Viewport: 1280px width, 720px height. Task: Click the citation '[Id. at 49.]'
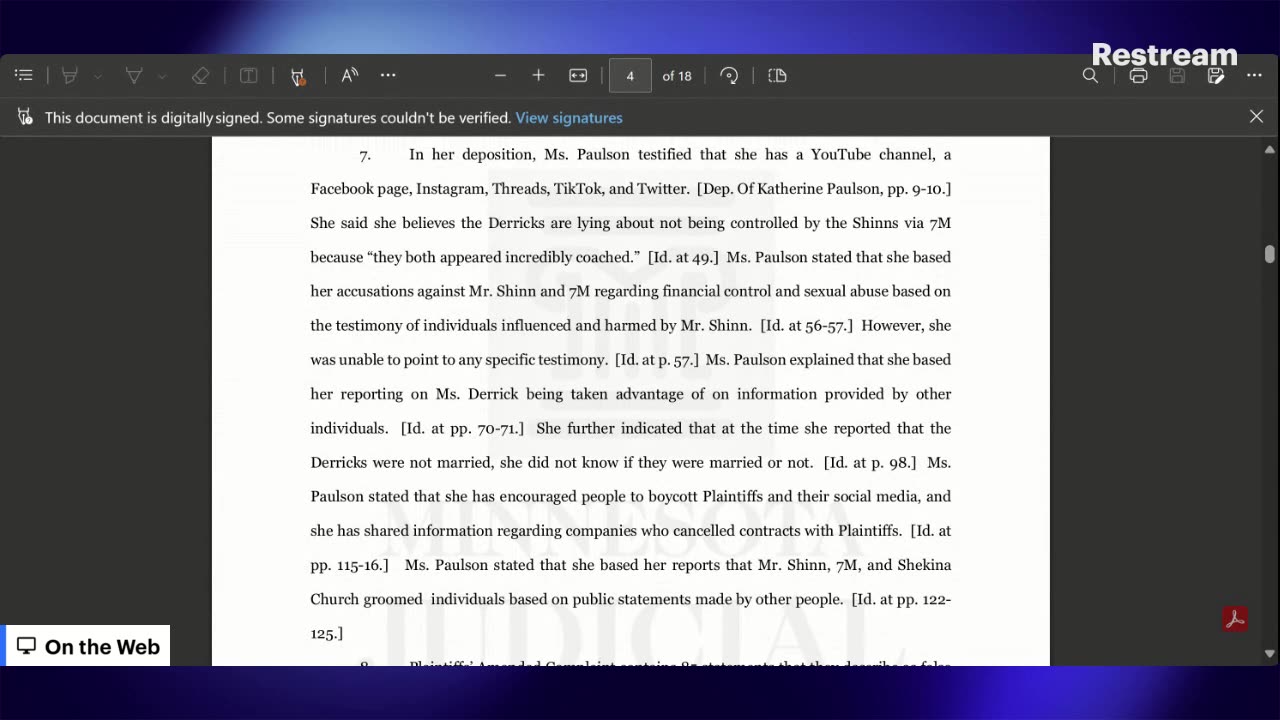[x=683, y=257]
